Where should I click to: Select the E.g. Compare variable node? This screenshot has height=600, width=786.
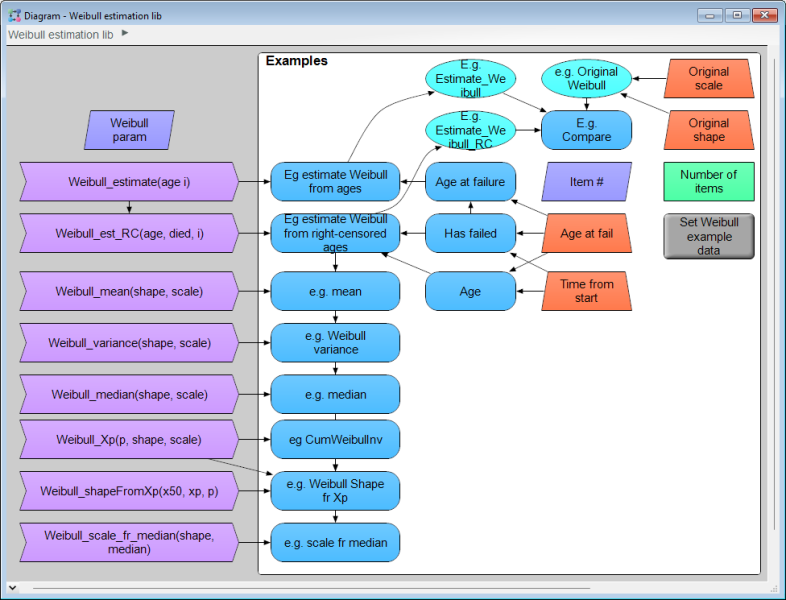pos(586,130)
